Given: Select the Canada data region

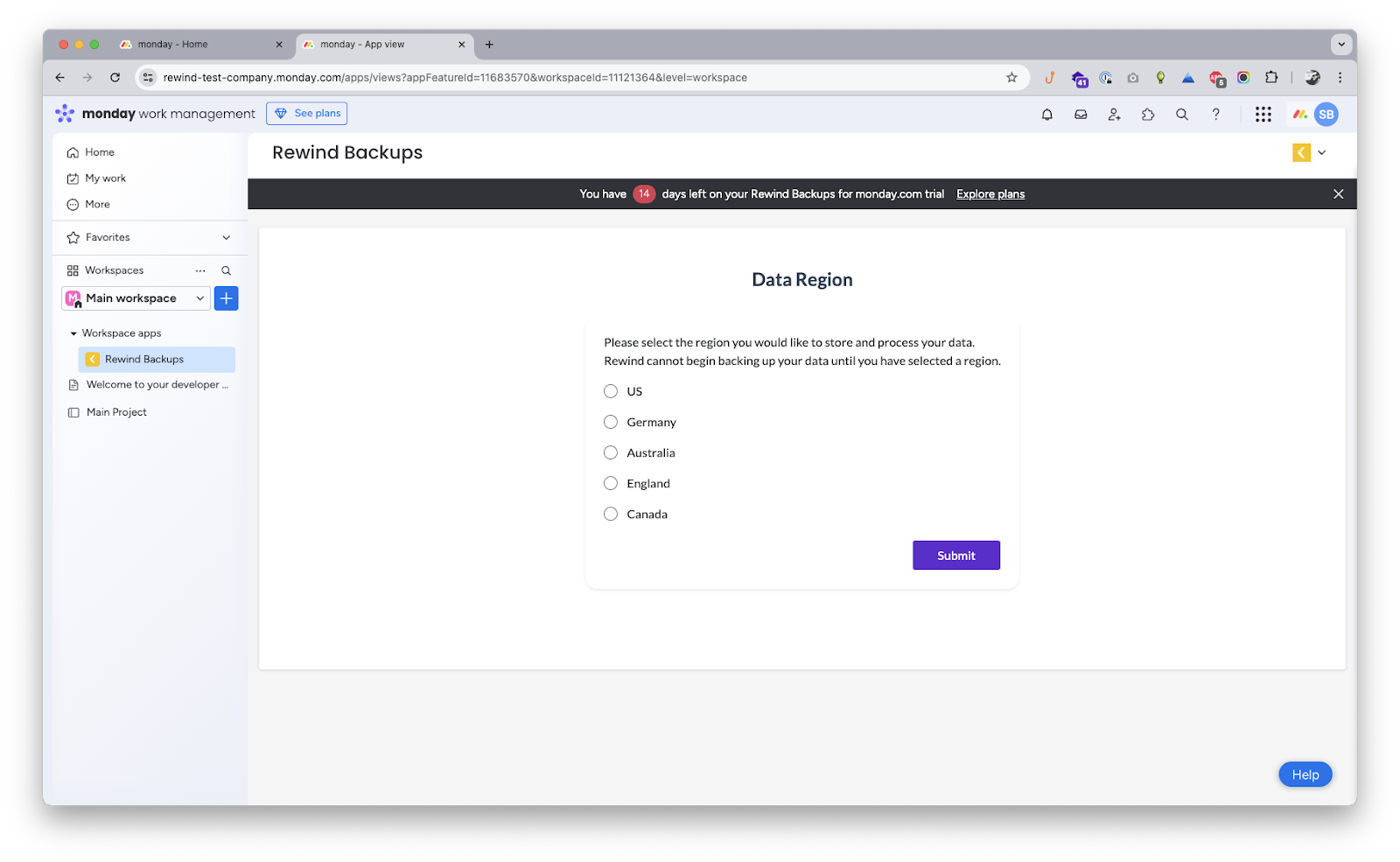Looking at the screenshot, I should click(x=611, y=514).
